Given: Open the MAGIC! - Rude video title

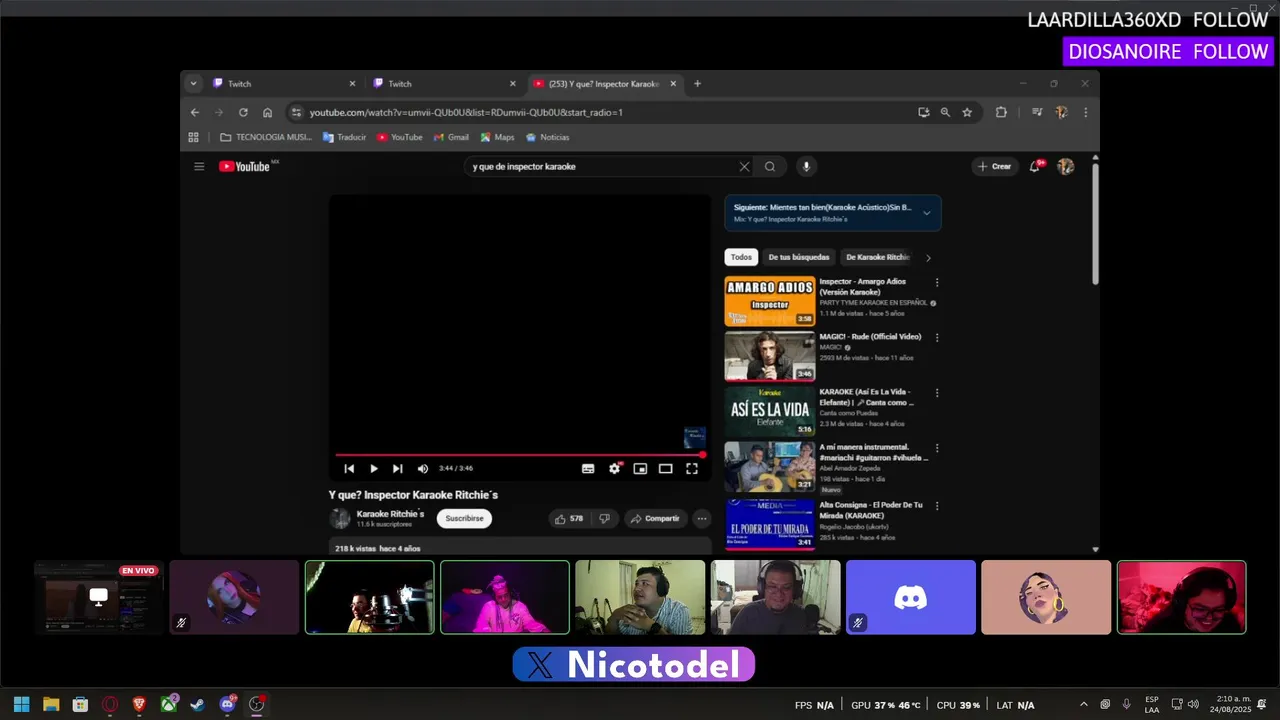Looking at the screenshot, I should [x=870, y=337].
